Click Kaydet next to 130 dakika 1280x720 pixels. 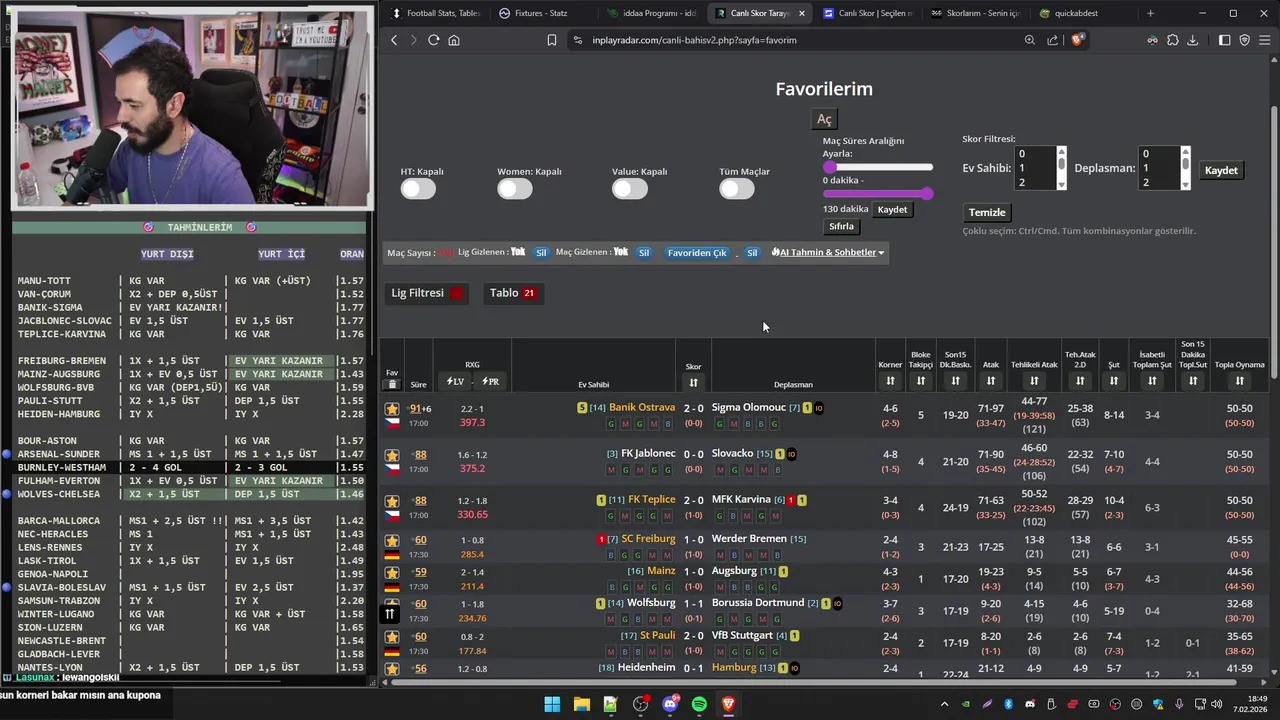pos(892,210)
